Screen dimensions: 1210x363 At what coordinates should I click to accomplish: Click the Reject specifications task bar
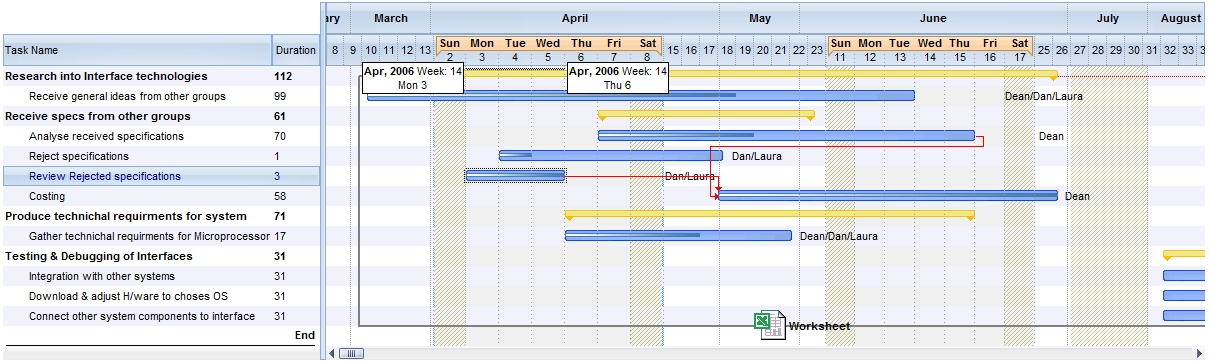(610, 156)
